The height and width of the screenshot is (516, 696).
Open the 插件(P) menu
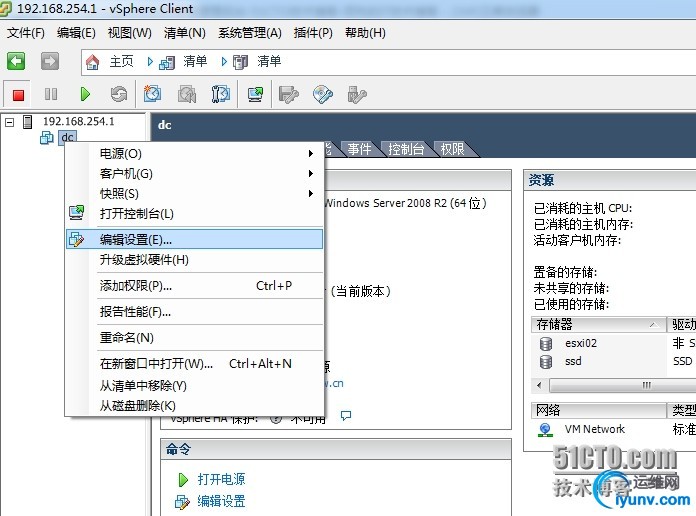coord(313,33)
